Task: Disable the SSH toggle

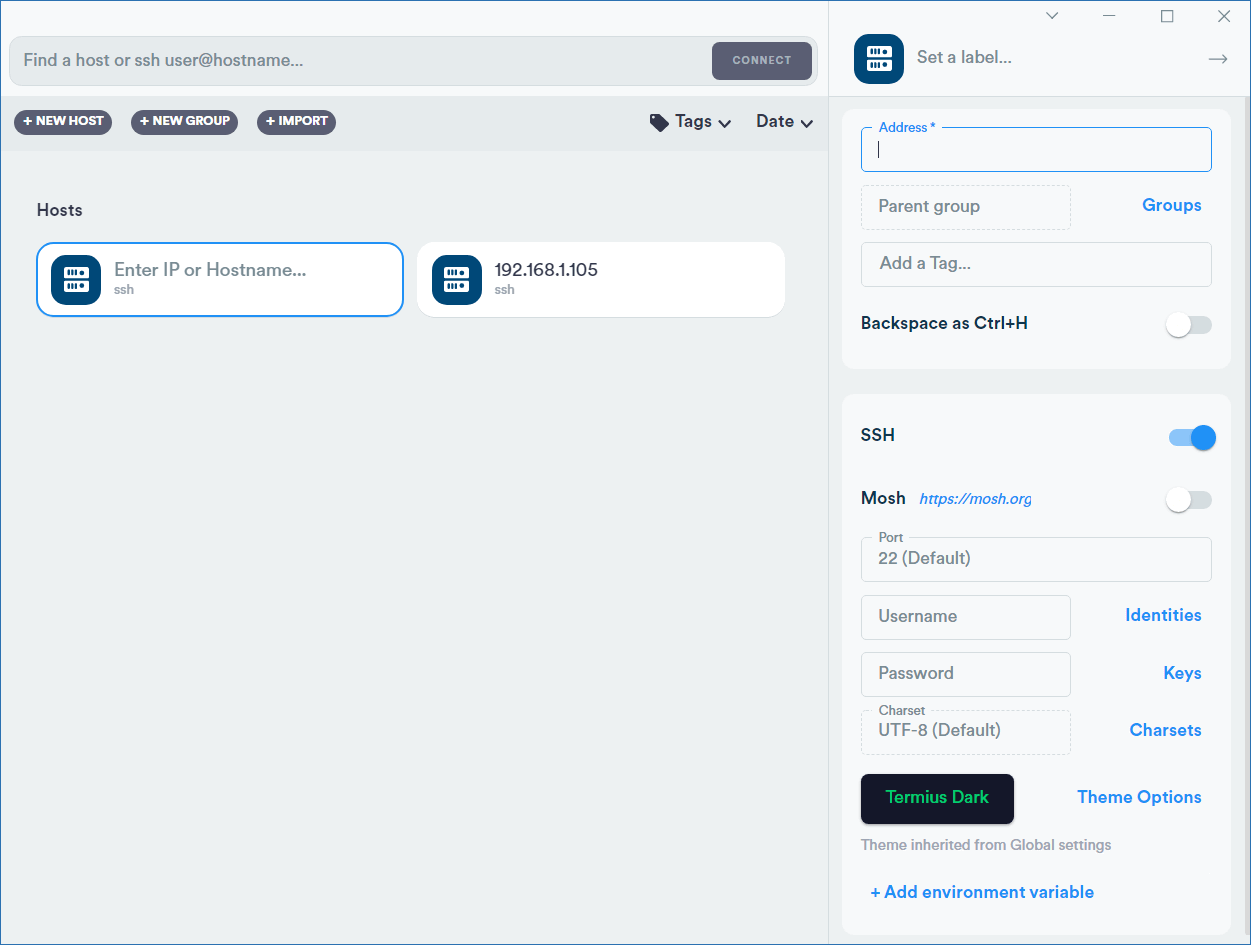Action: click(x=1192, y=437)
